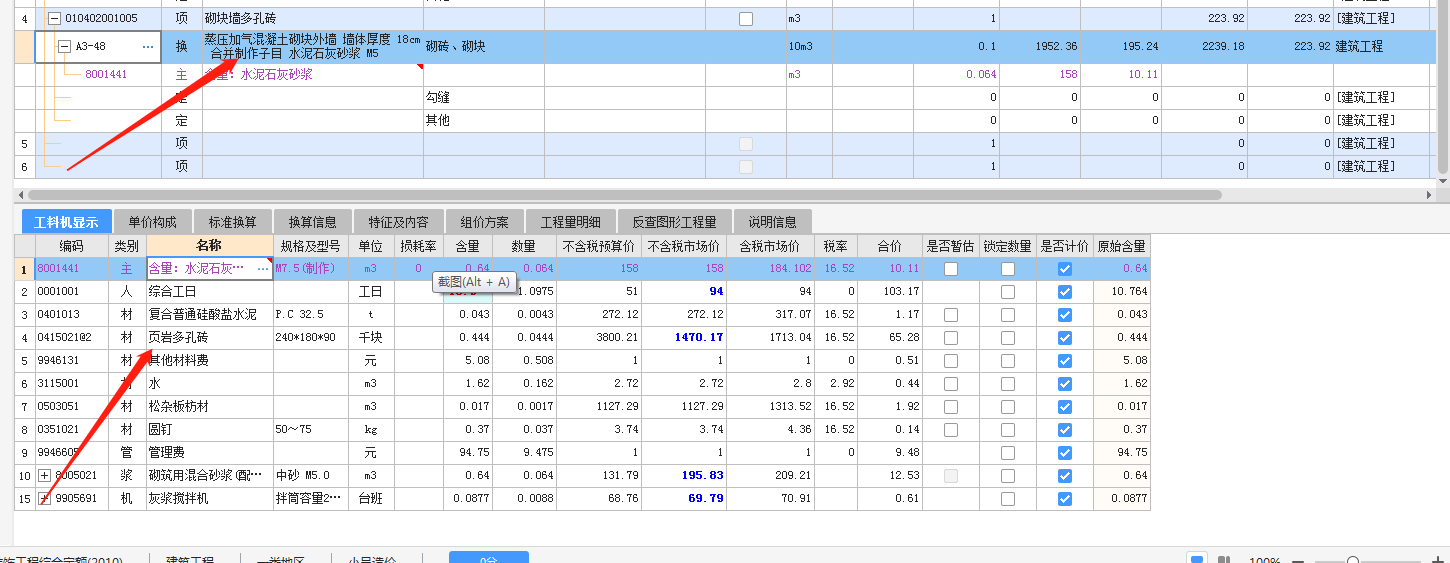This screenshot has width=1450, height=563.
Task: Select the 1470.17 market price cell
Action: pos(684,338)
